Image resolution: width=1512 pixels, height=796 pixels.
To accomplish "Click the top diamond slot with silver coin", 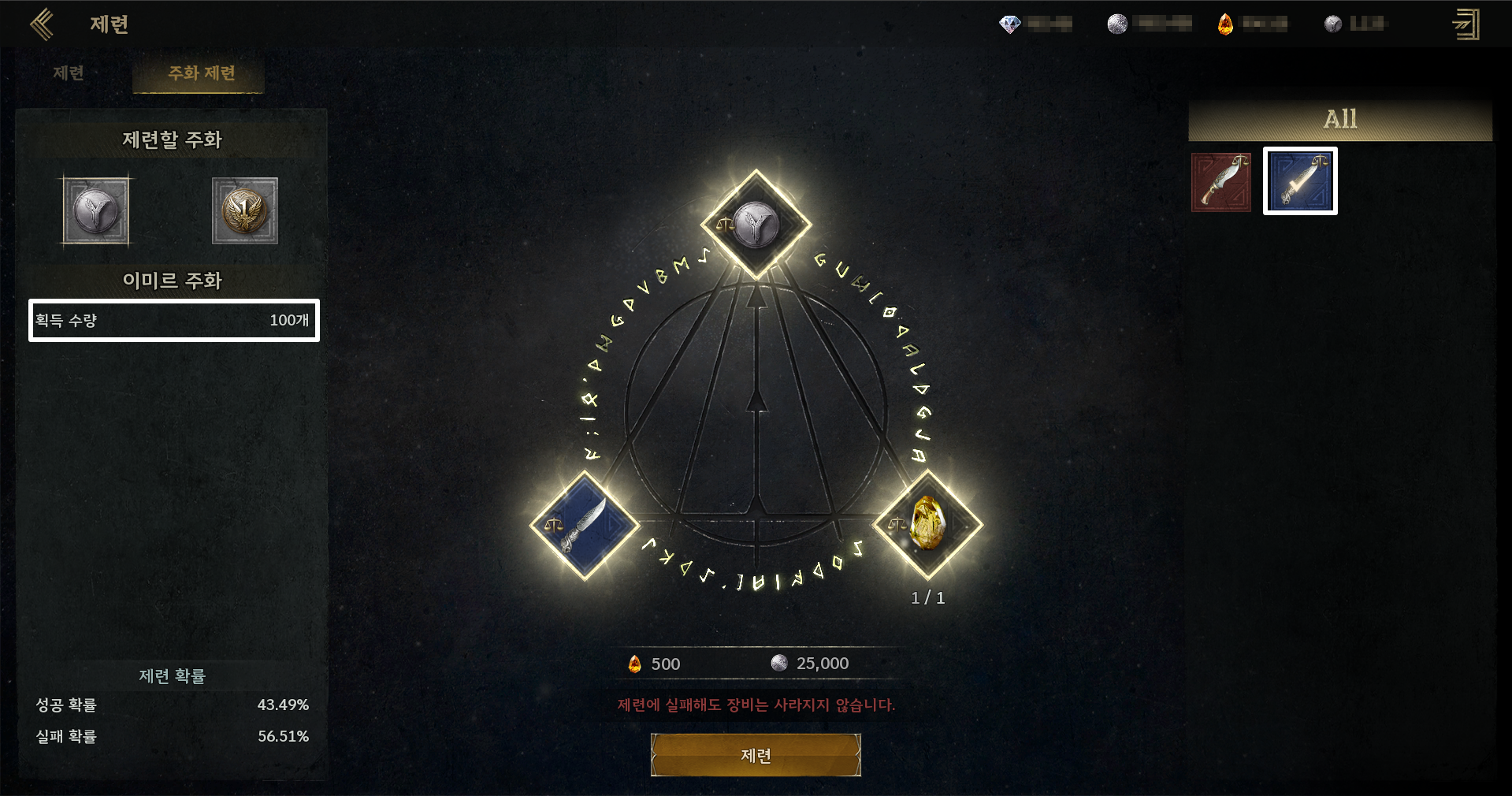I will 756,225.
